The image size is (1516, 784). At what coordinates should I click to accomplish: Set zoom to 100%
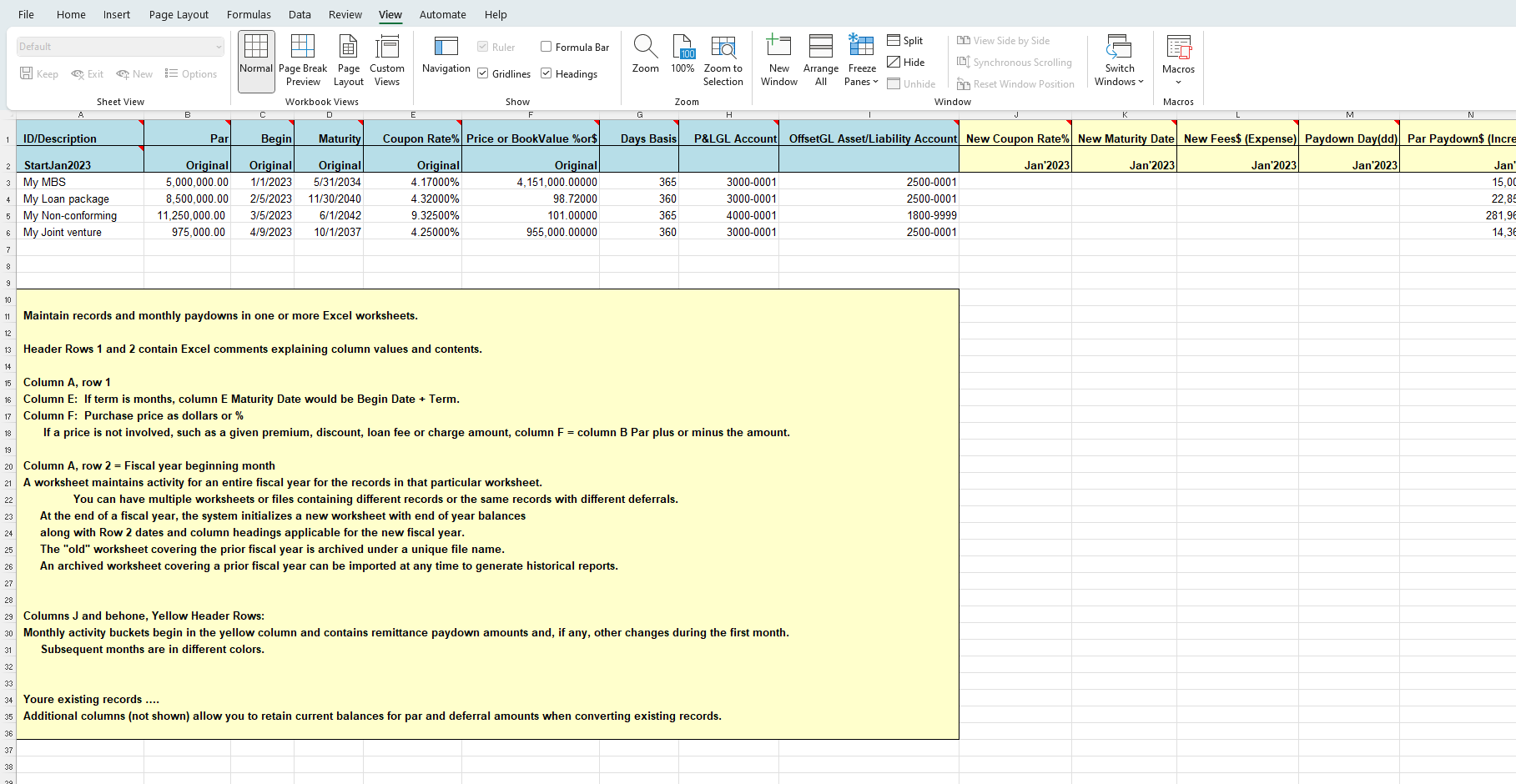coord(682,55)
